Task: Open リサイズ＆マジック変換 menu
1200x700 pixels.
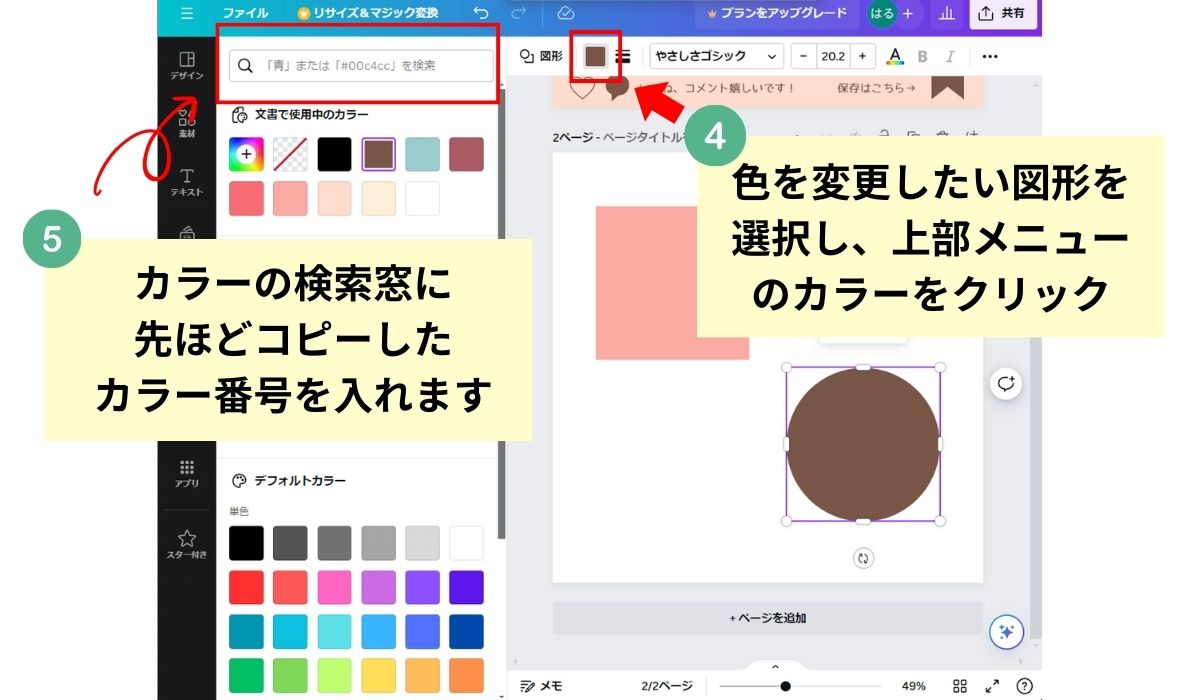Action: (x=367, y=13)
